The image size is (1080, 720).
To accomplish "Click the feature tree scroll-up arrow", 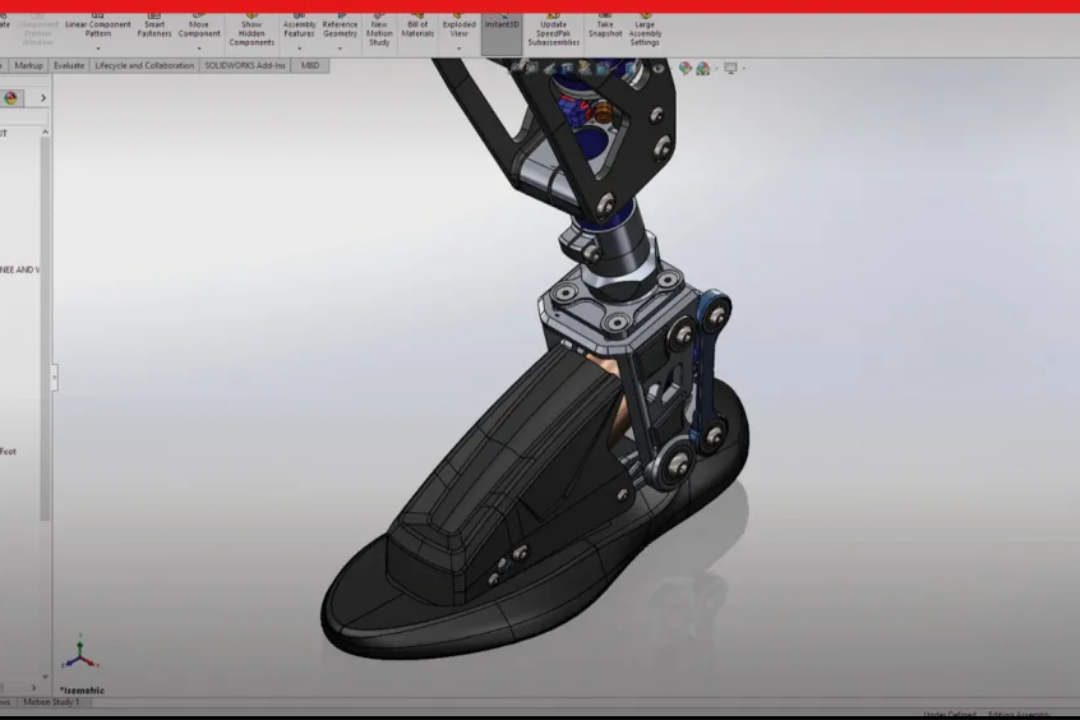I will point(45,132).
